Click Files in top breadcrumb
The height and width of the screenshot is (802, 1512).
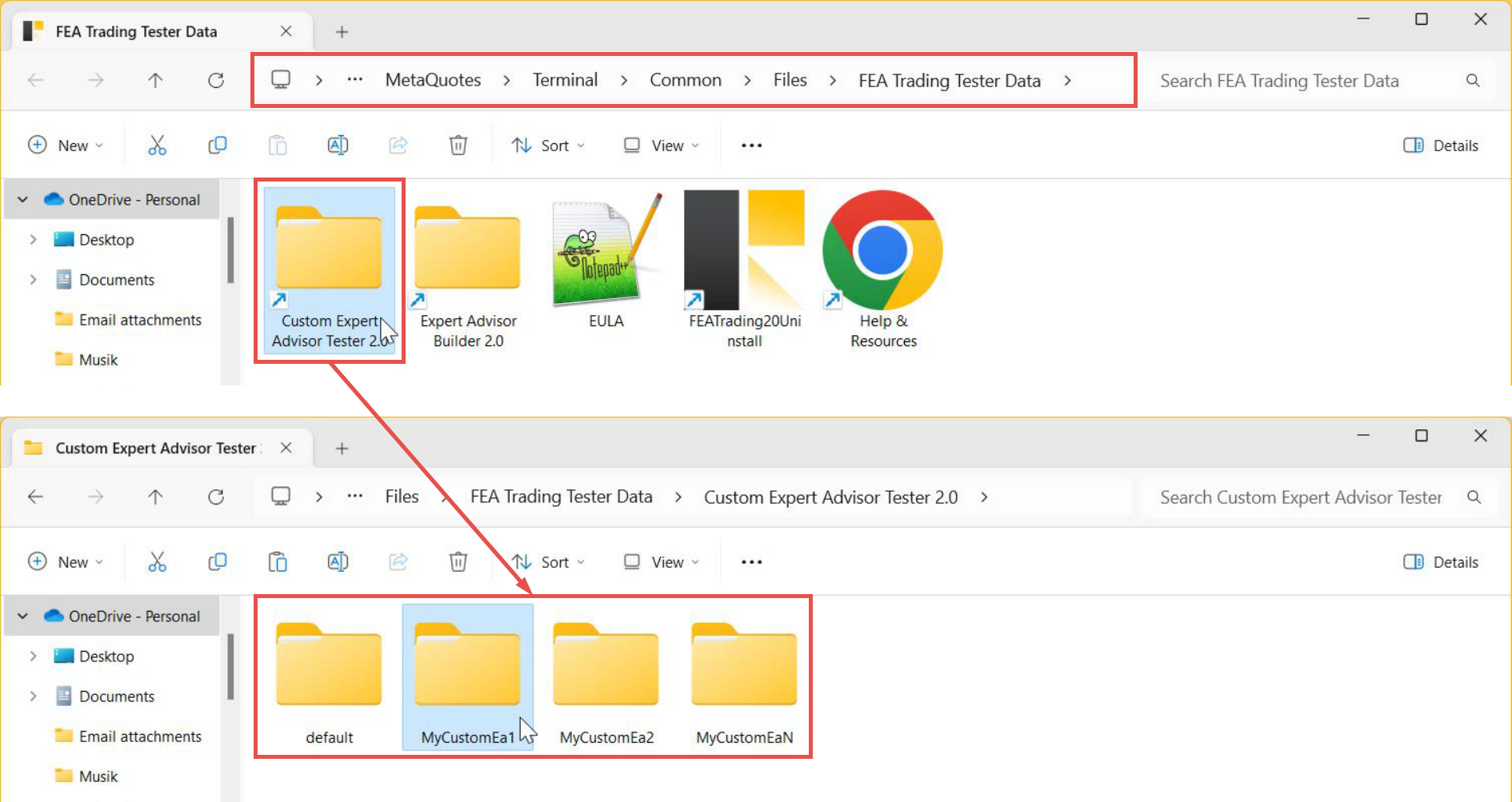coord(790,80)
